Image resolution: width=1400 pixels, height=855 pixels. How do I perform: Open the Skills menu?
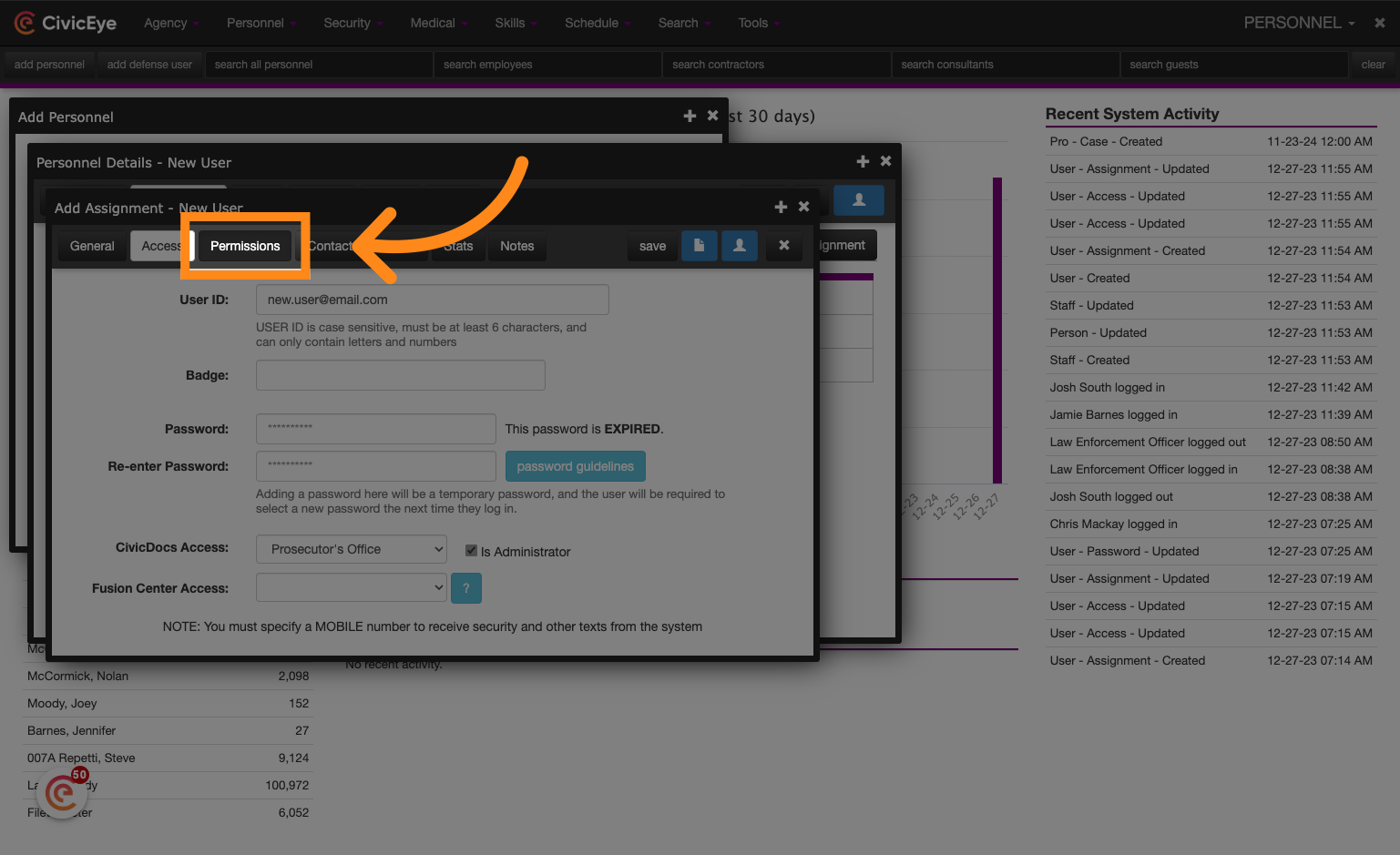tap(516, 23)
